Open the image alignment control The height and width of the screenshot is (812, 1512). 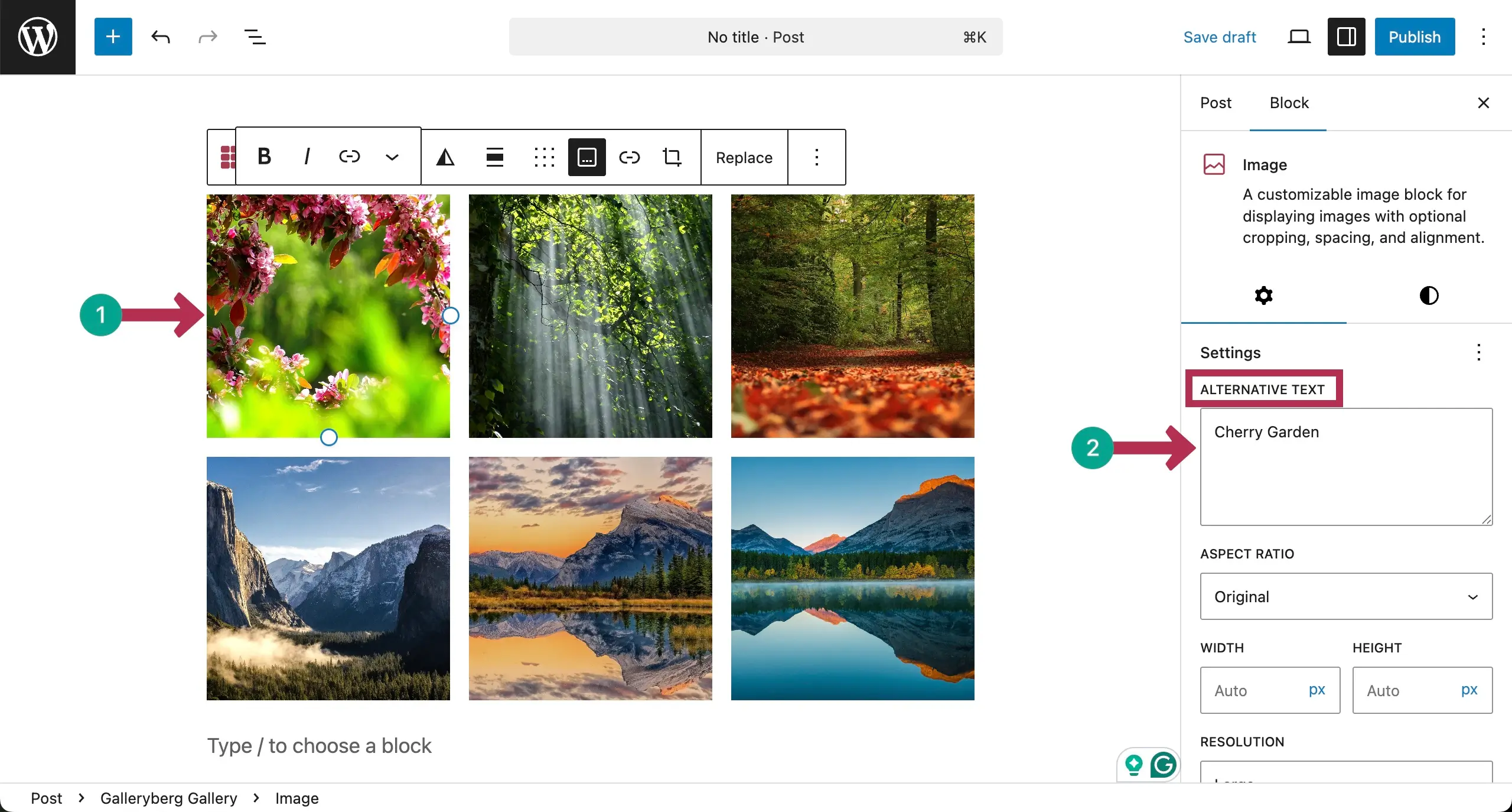click(x=494, y=157)
